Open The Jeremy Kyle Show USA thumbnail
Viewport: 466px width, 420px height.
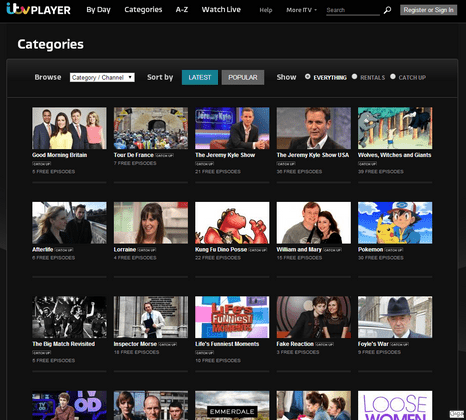click(314, 128)
